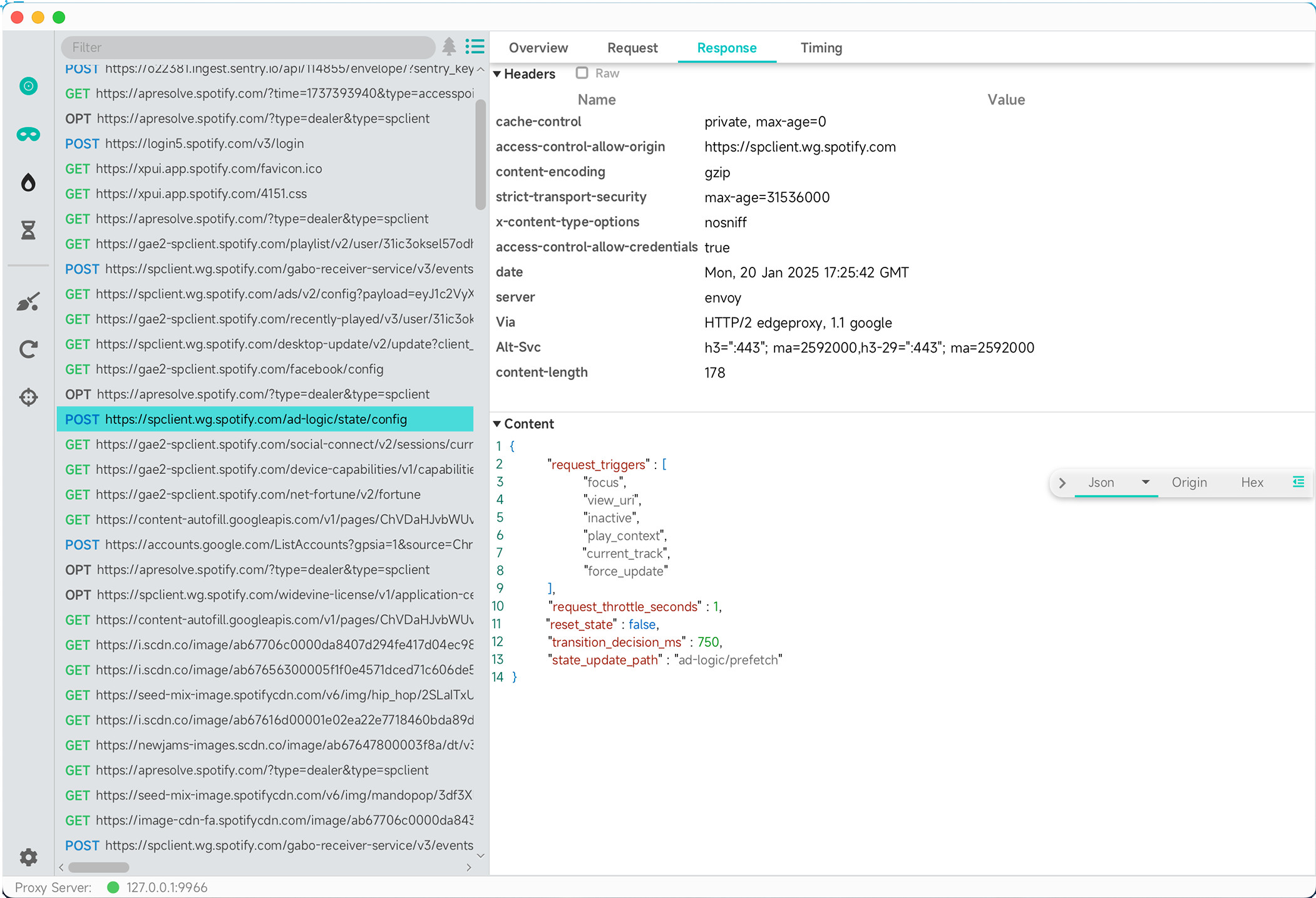Click the circular refresh arrow icon

click(x=28, y=349)
